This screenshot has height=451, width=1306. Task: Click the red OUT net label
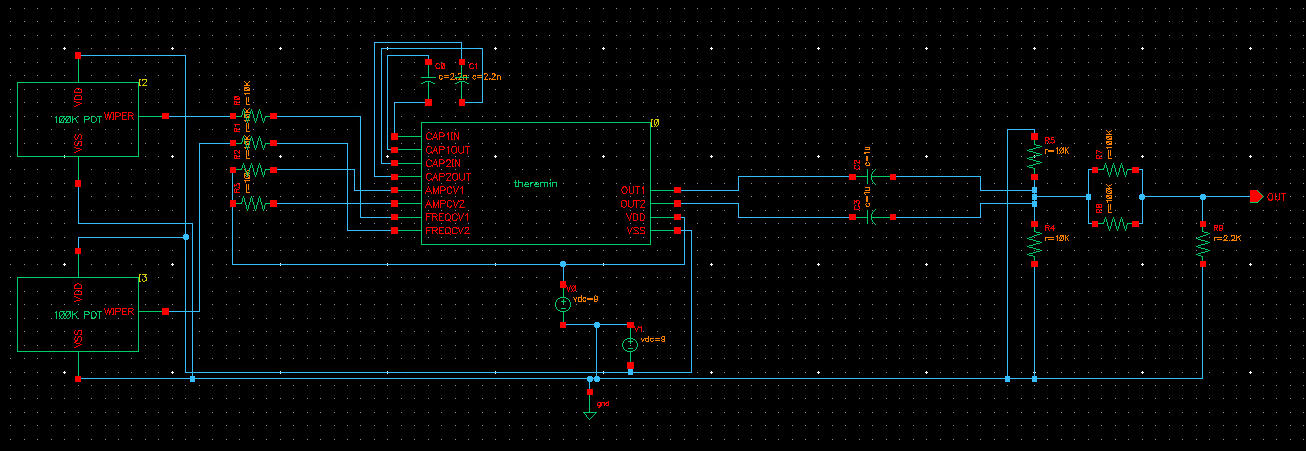[1277, 197]
